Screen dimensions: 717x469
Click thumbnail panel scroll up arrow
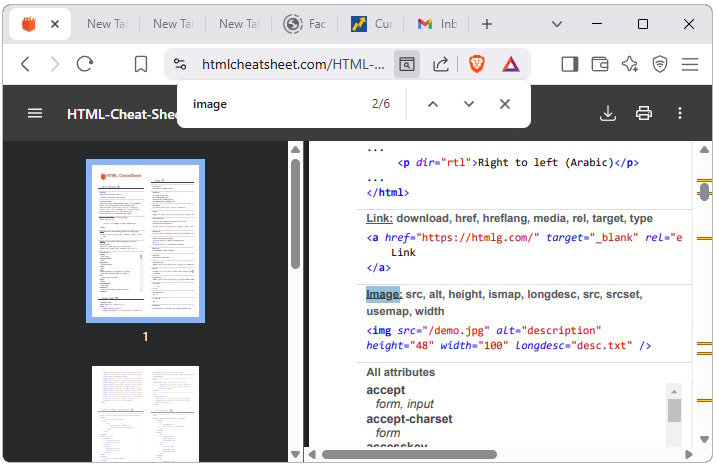[295, 149]
